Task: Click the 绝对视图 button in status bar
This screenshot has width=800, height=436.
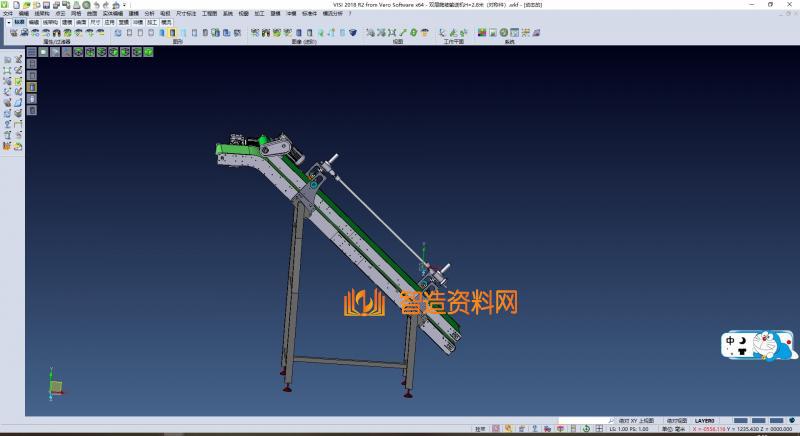Action: (x=676, y=420)
